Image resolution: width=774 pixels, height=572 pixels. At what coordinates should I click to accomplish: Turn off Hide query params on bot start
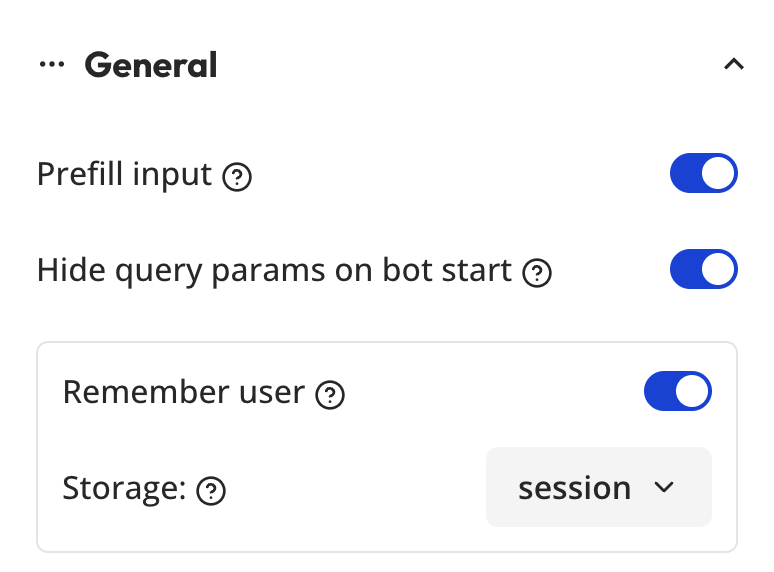[703, 270]
